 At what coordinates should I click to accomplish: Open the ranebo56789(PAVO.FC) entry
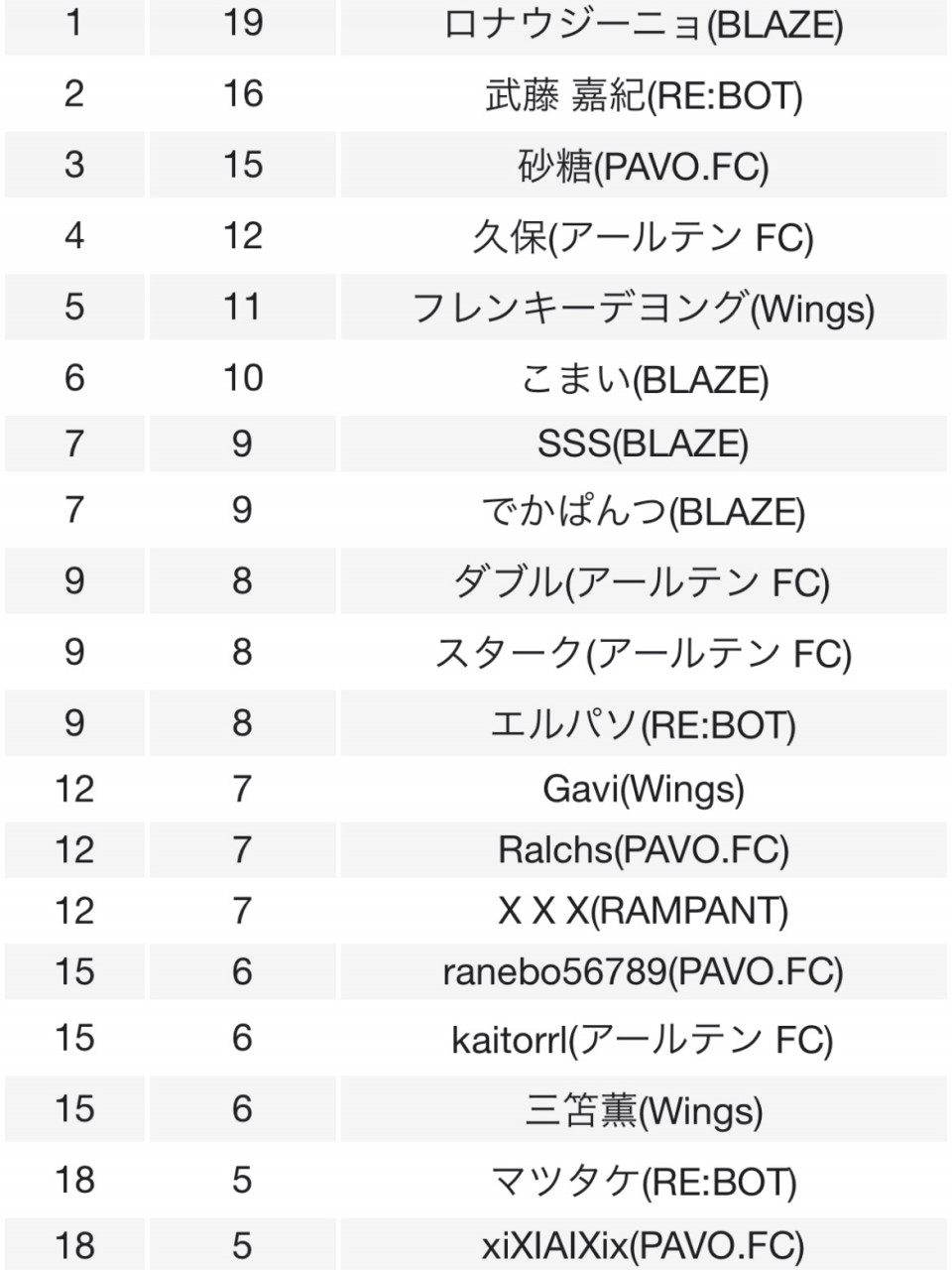click(x=643, y=972)
